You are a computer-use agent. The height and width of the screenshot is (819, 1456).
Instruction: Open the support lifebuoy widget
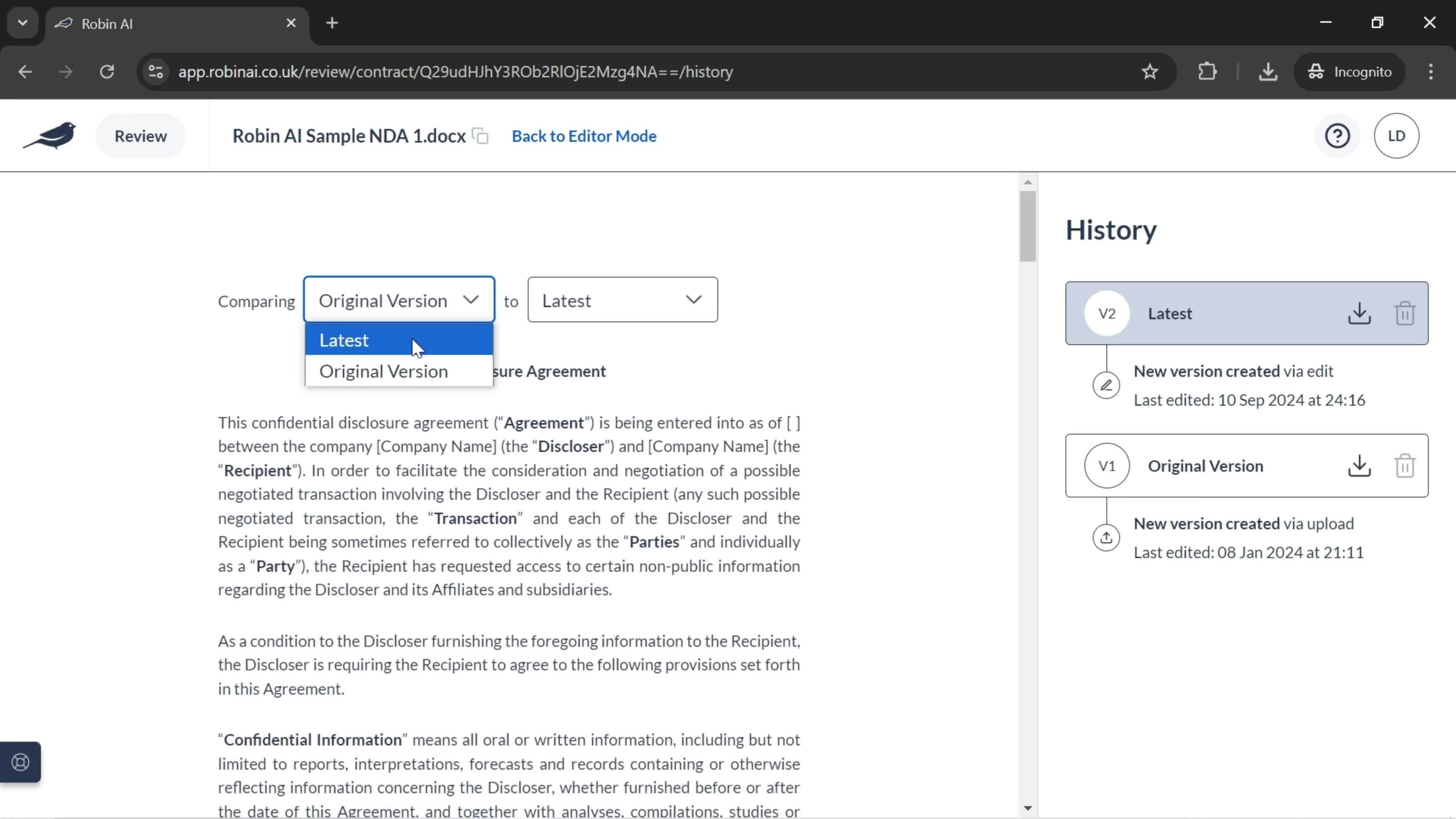pos(20,762)
